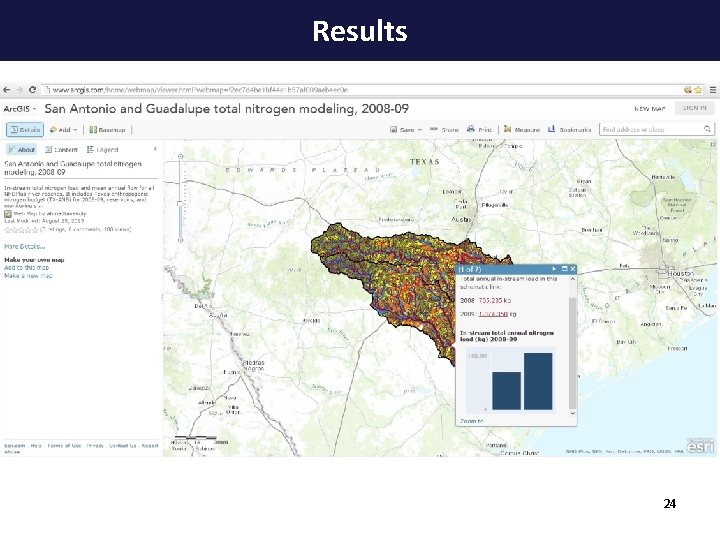The image size is (720, 540).
Task: Click the Houston label on the map
Action: coord(681,274)
